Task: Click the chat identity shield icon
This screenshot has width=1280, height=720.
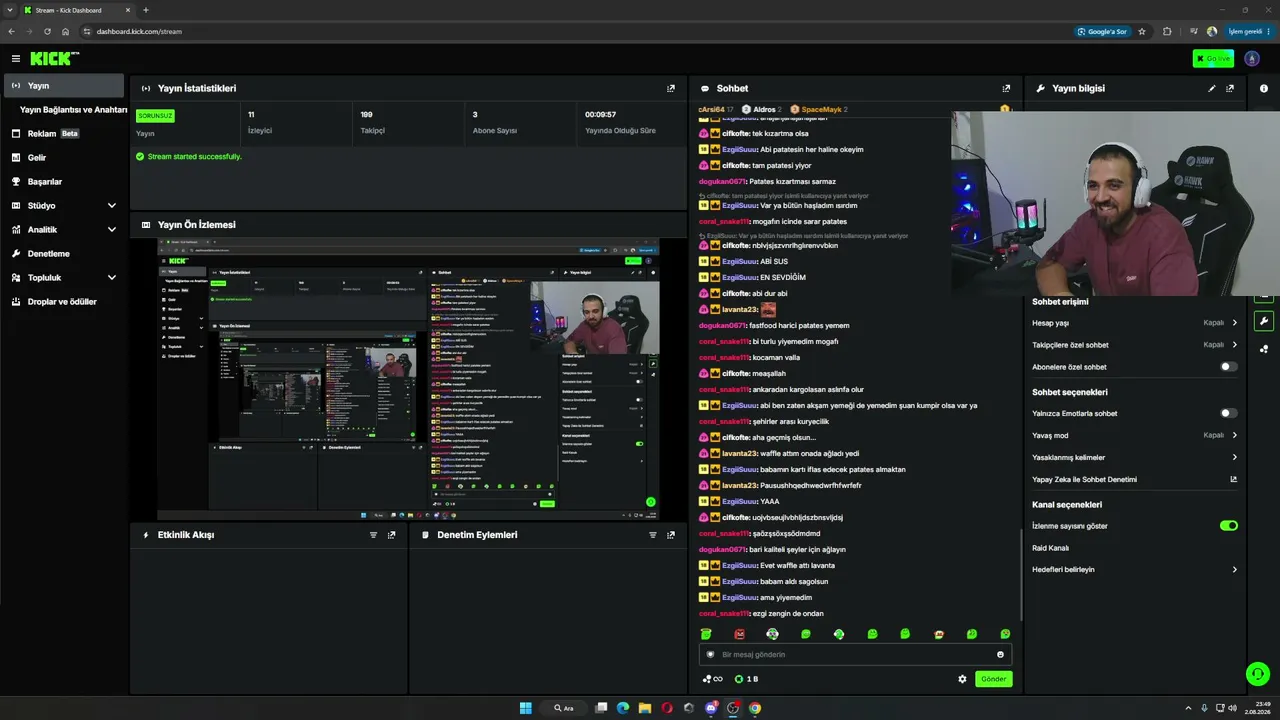Action: point(711,655)
